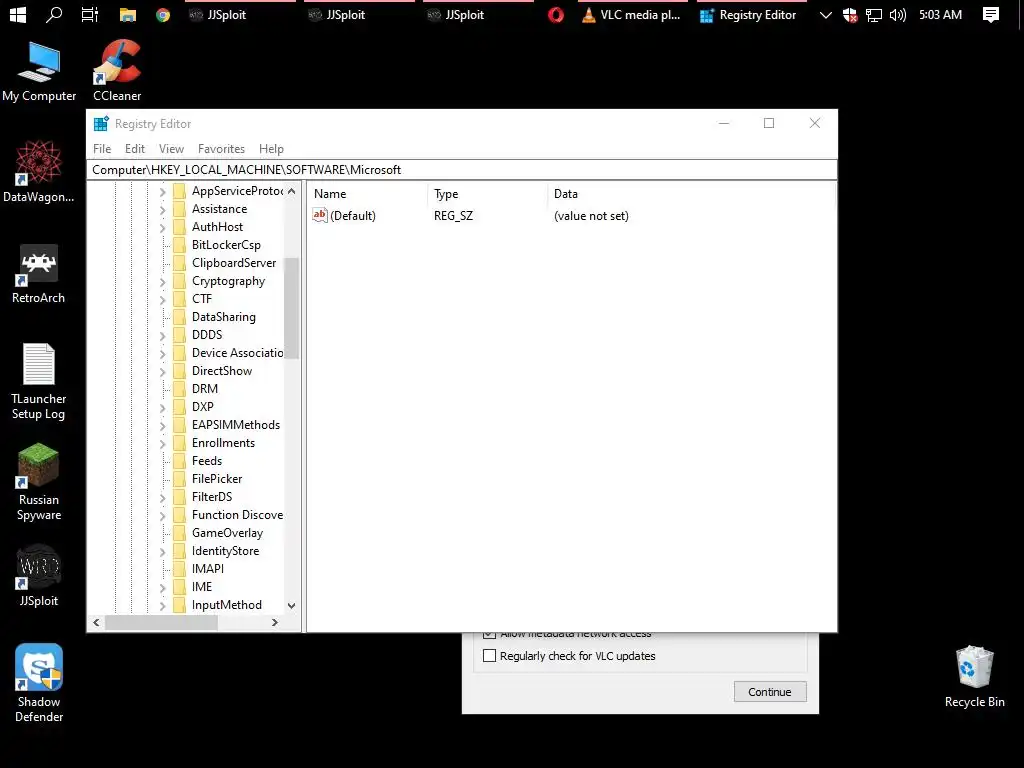Open the Action Center notifications icon
The width and height of the screenshot is (1024, 768).
tap(991, 15)
